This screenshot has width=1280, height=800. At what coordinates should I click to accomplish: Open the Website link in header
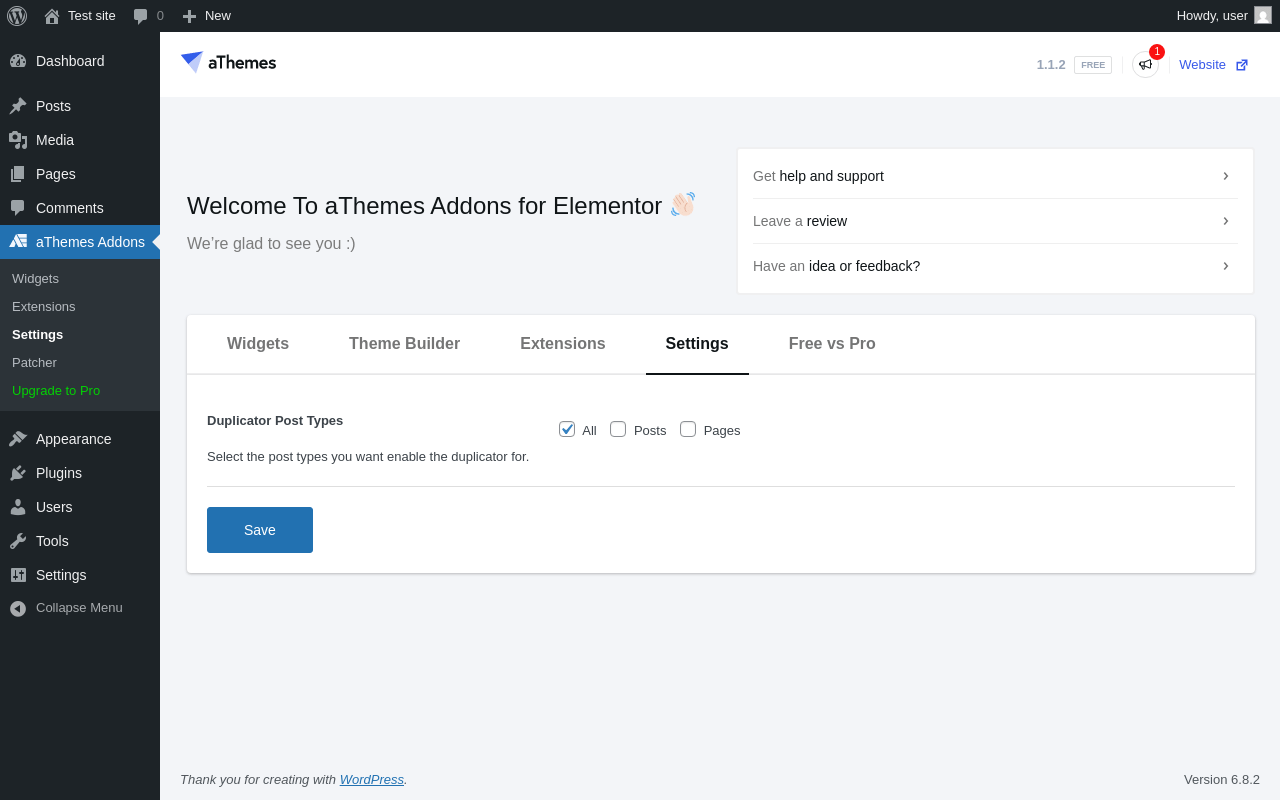pyautogui.click(x=1202, y=64)
